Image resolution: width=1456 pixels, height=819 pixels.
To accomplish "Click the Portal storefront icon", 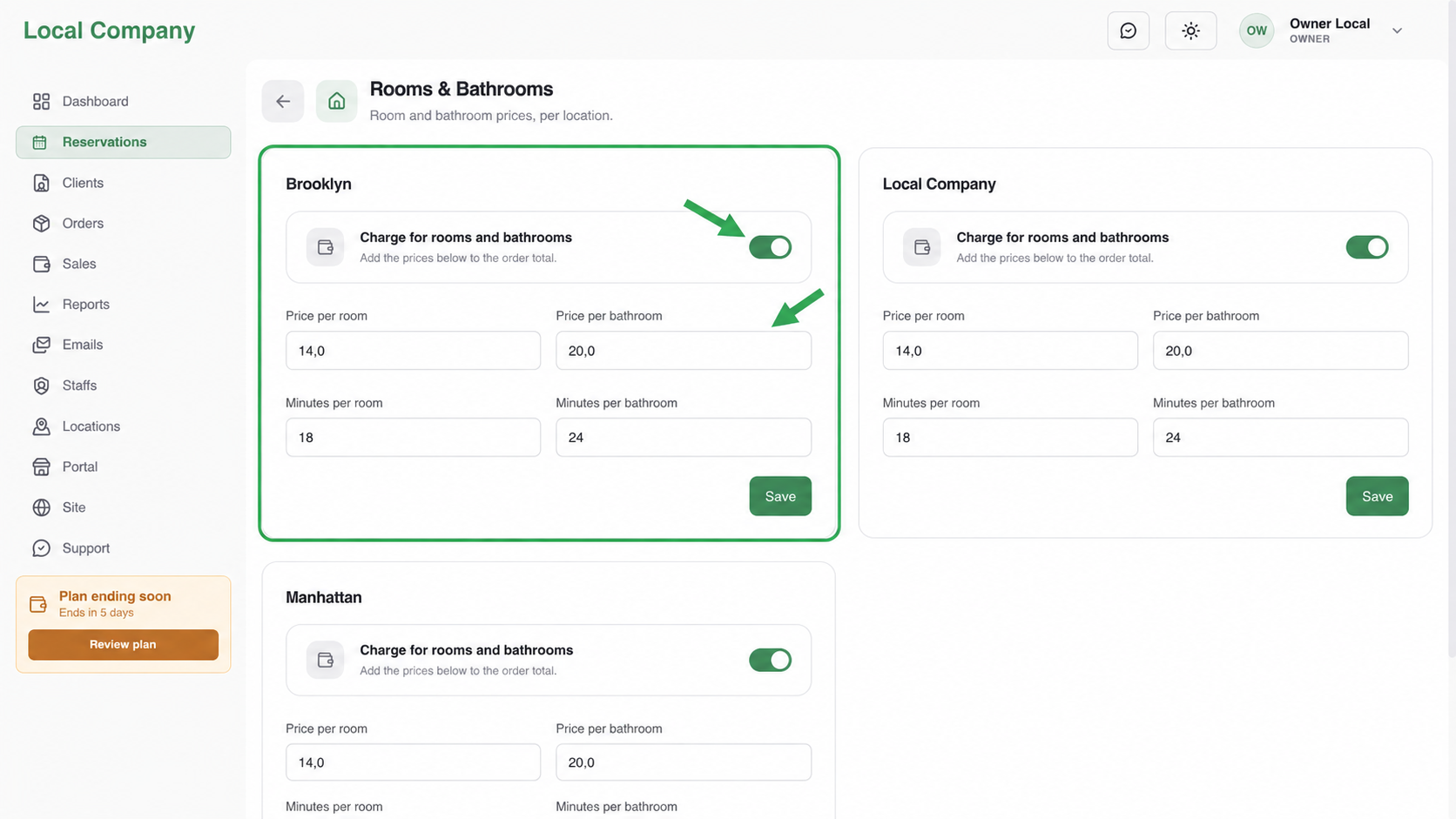I will tap(41, 467).
